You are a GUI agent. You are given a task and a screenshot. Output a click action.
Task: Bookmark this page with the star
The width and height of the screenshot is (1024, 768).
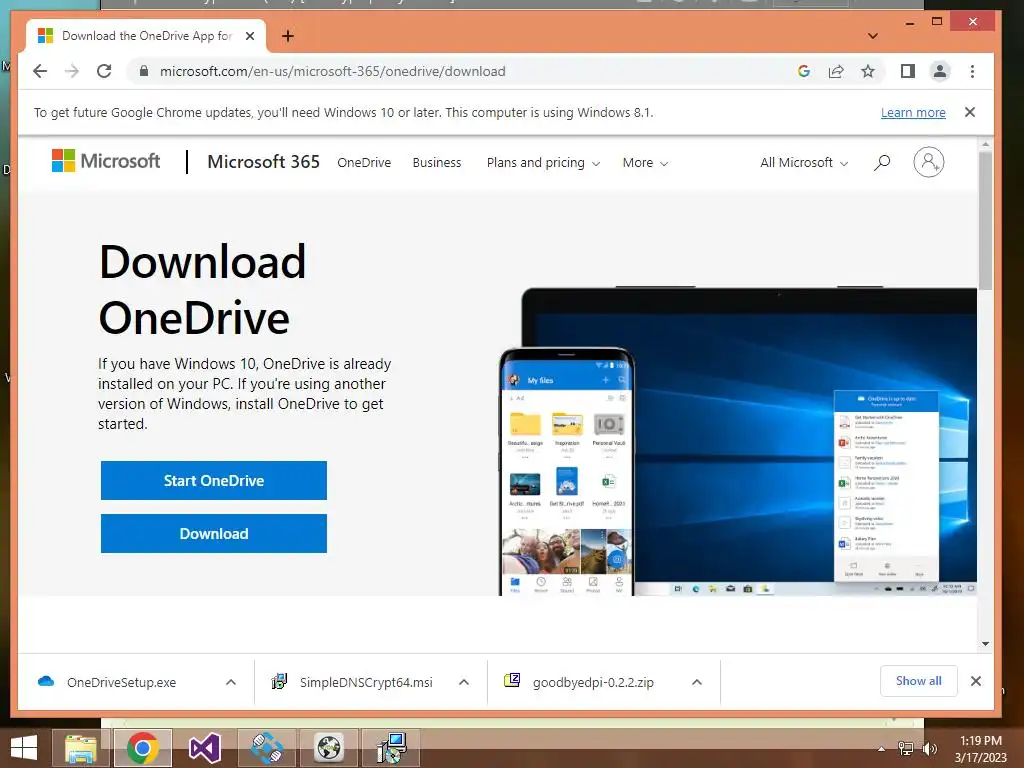coord(868,71)
